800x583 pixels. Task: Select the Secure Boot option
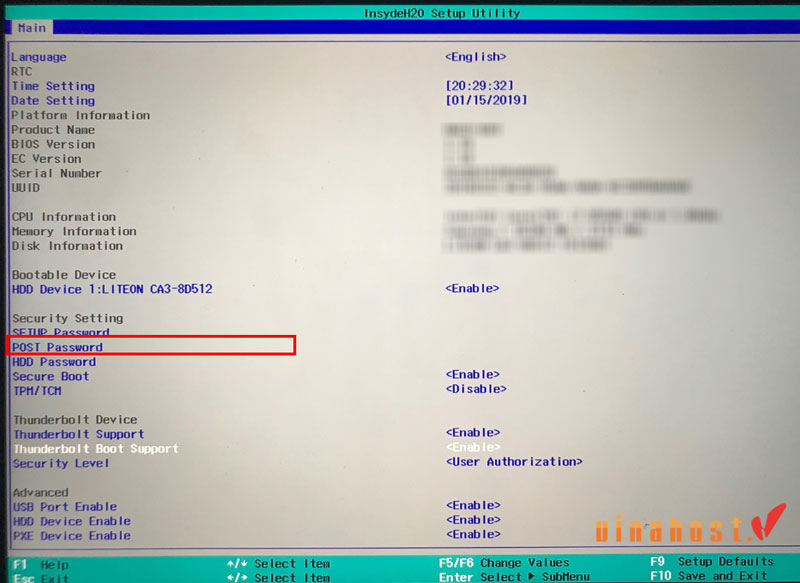51,376
